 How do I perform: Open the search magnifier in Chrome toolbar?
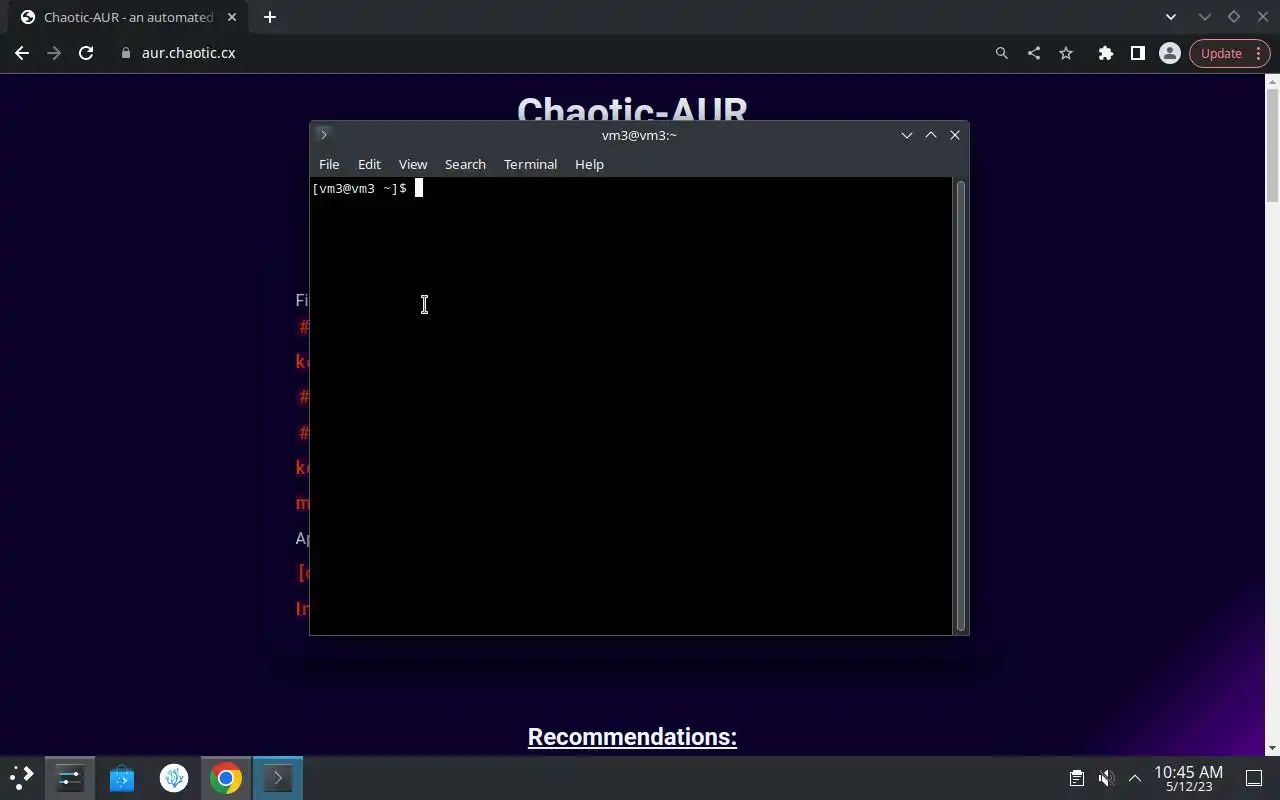point(1001,53)
